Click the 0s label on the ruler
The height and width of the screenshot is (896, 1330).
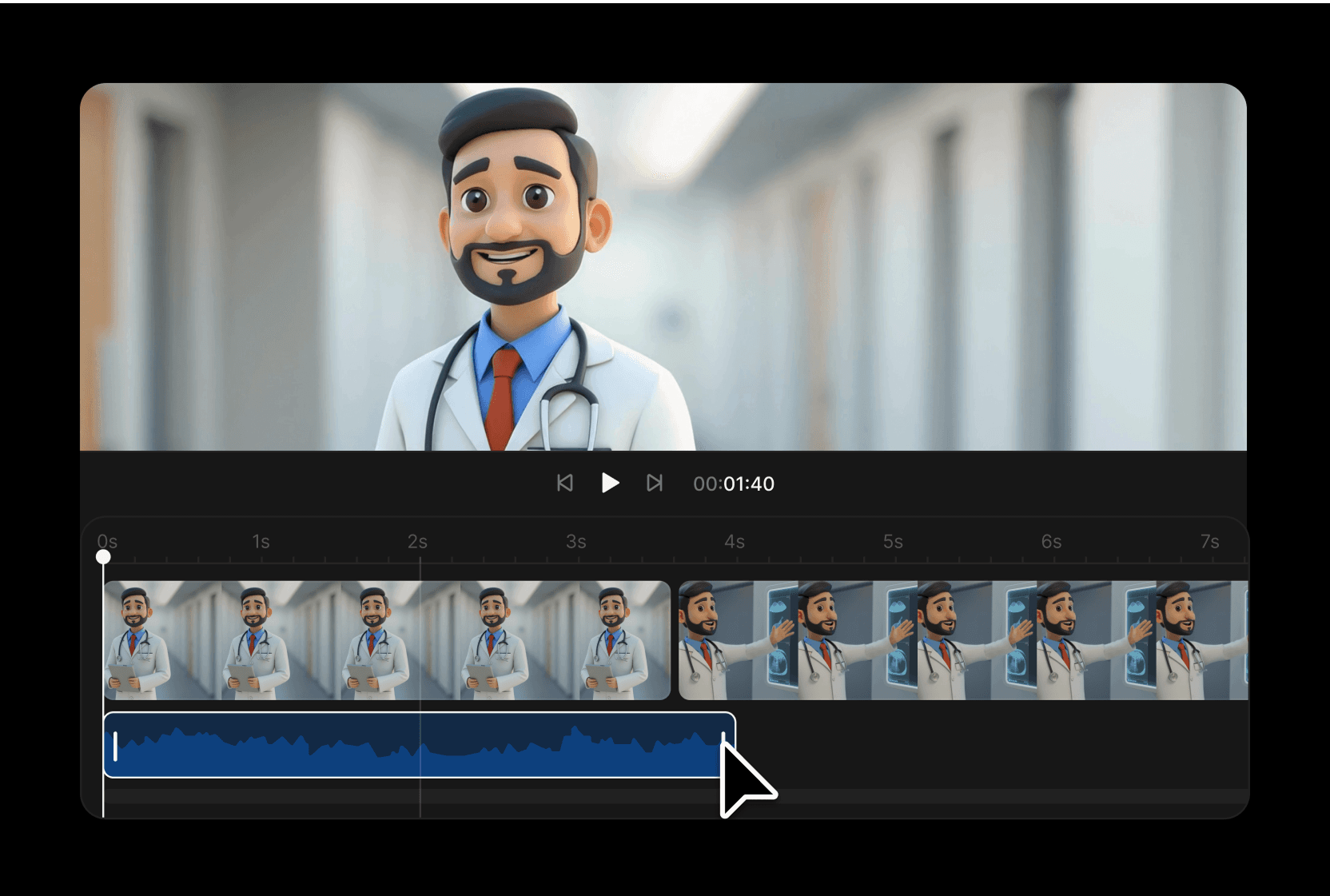108,541
